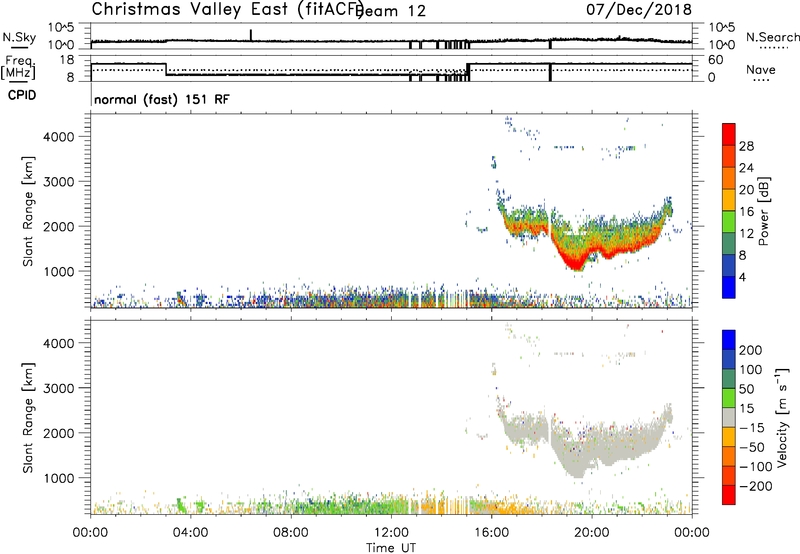Click the "28" label on power colorbar
Image resolution: width=800 pixels, height=554 pixels.
point(746,146)
